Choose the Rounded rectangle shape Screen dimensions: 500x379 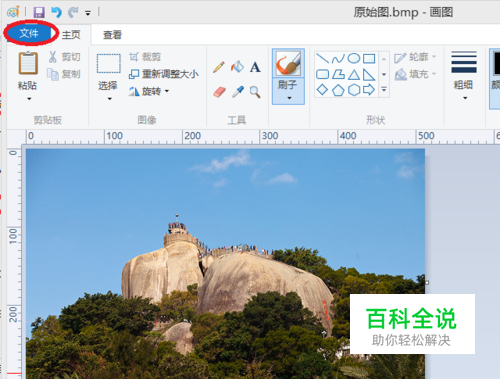pos(322,74)
